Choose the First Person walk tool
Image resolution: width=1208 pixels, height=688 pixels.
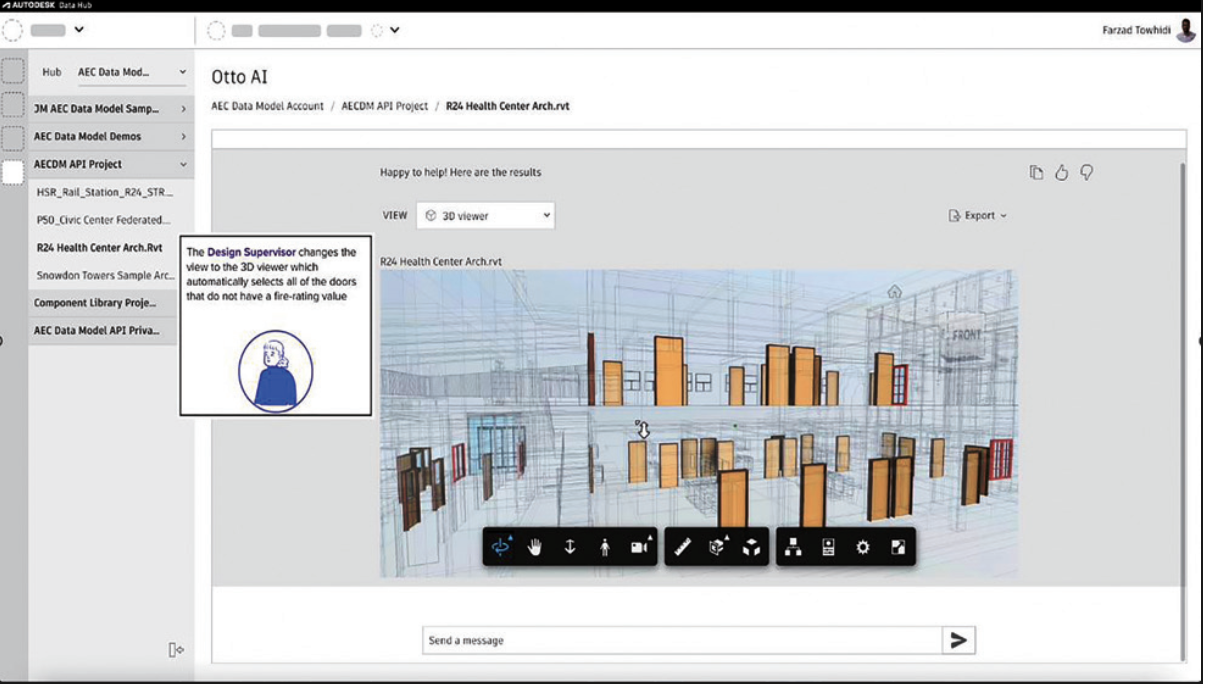coord(604,547)
